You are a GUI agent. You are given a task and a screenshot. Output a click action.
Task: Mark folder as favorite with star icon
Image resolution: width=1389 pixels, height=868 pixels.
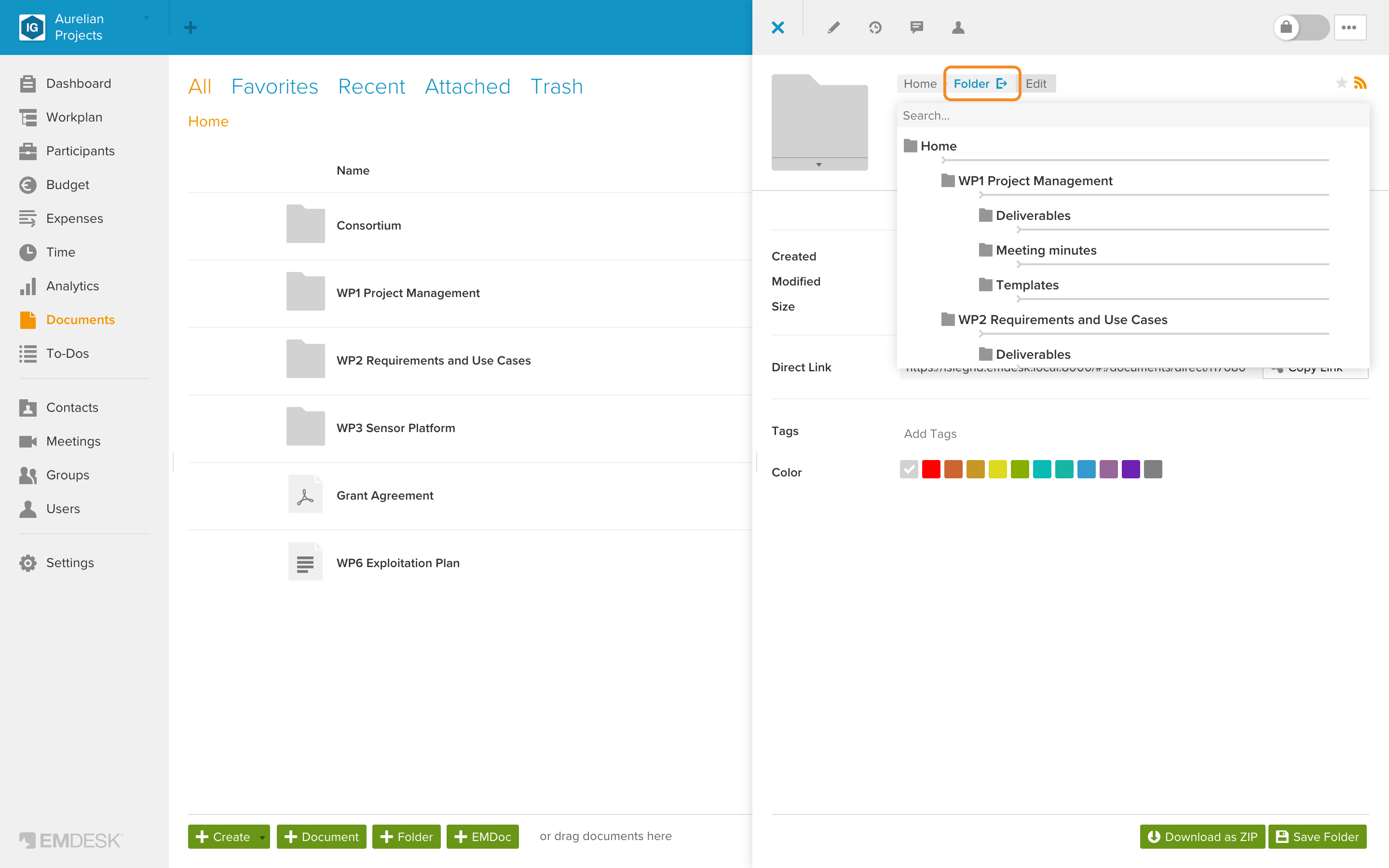pyautogui.click(x=1341, y=83)
